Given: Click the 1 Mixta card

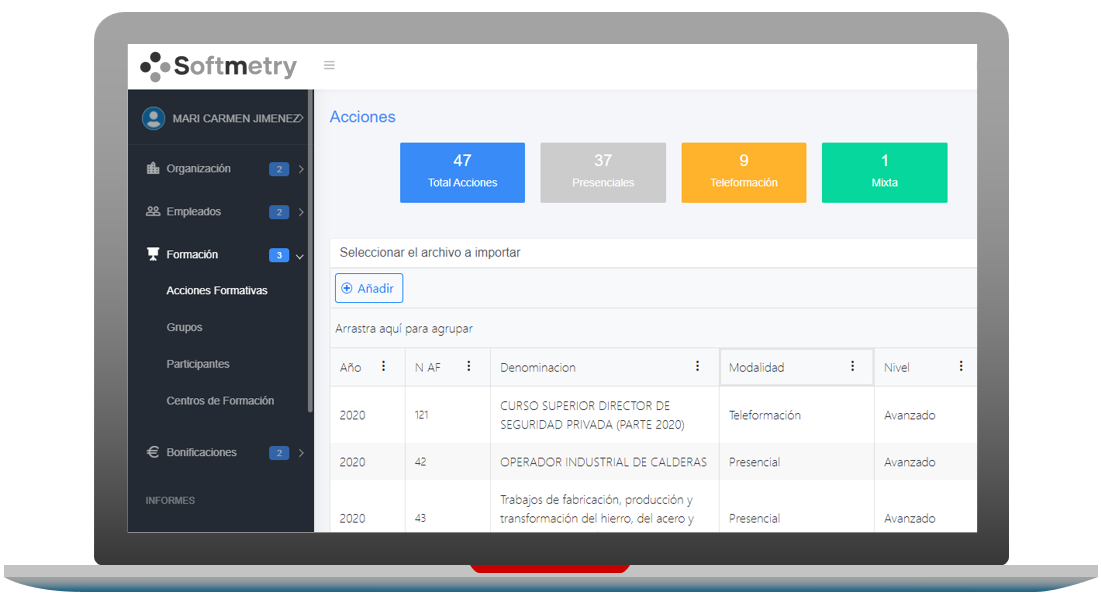Looking at the screenshot, I should [x=885, y=173].
